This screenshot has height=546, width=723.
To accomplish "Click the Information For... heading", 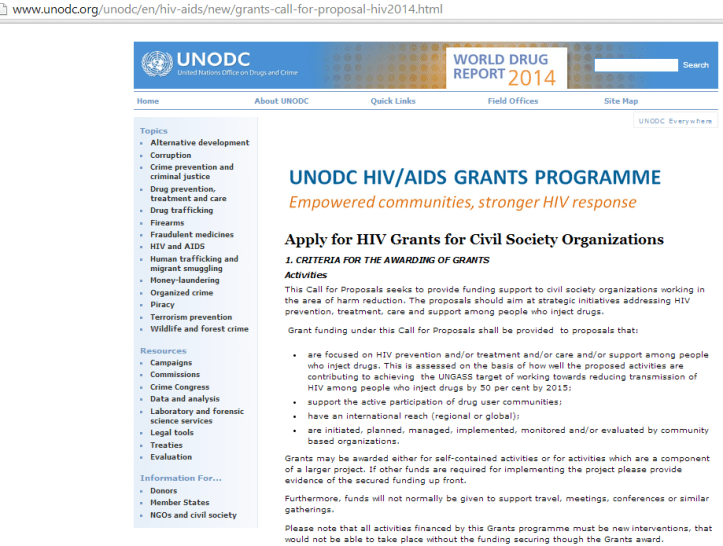I will pos(181,478).
